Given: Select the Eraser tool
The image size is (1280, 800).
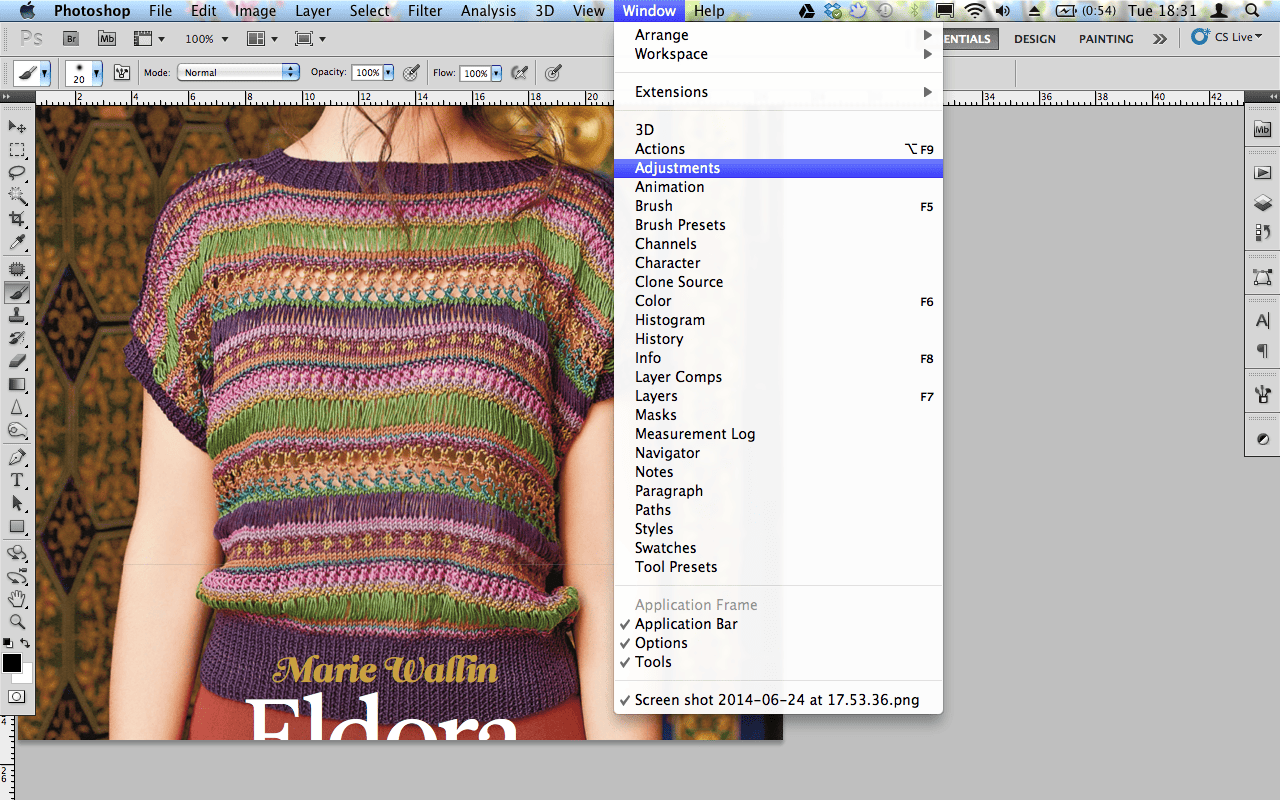Looking at the screenshot, I should [17, 362].
